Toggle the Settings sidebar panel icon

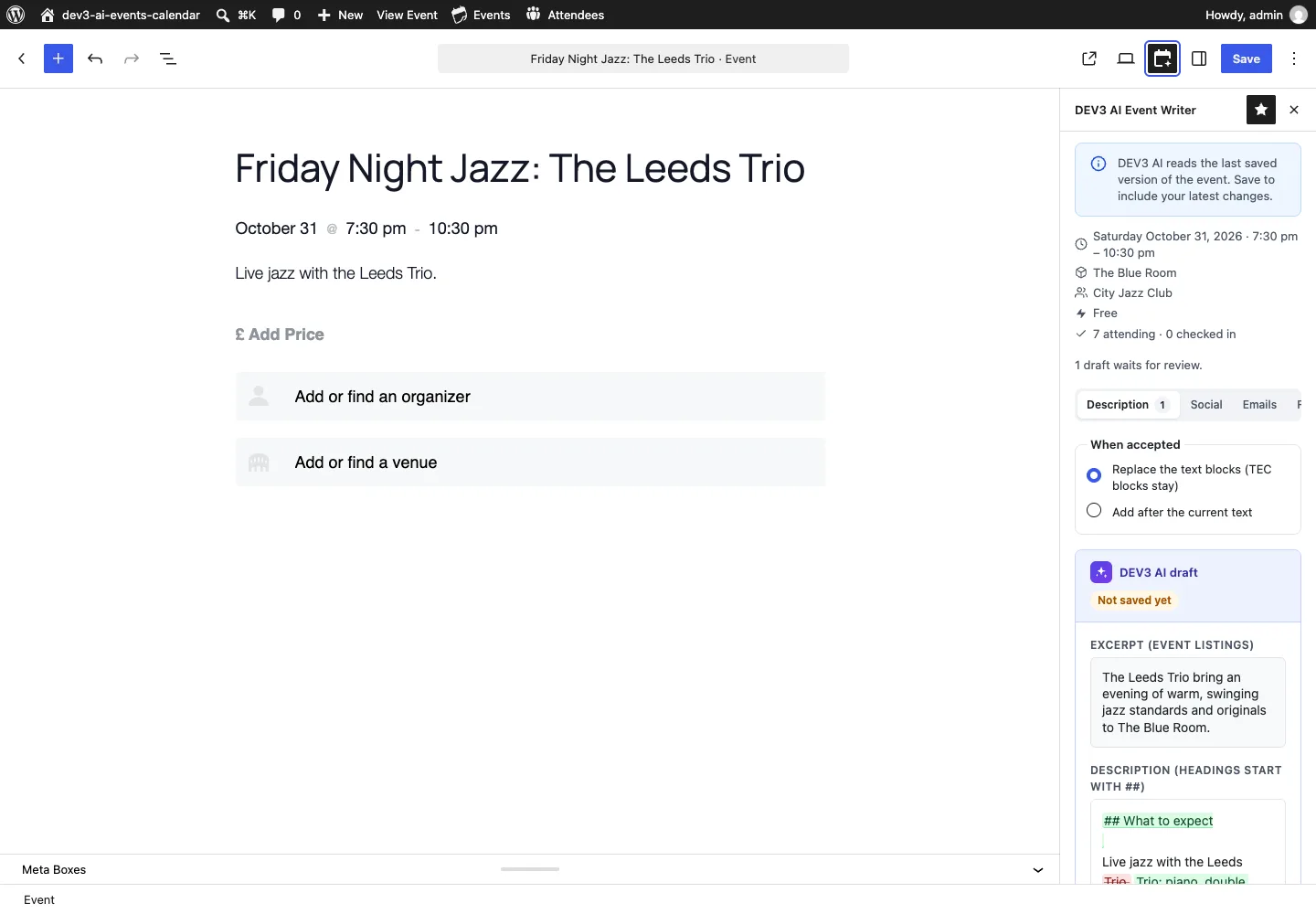pos(1199,58)
